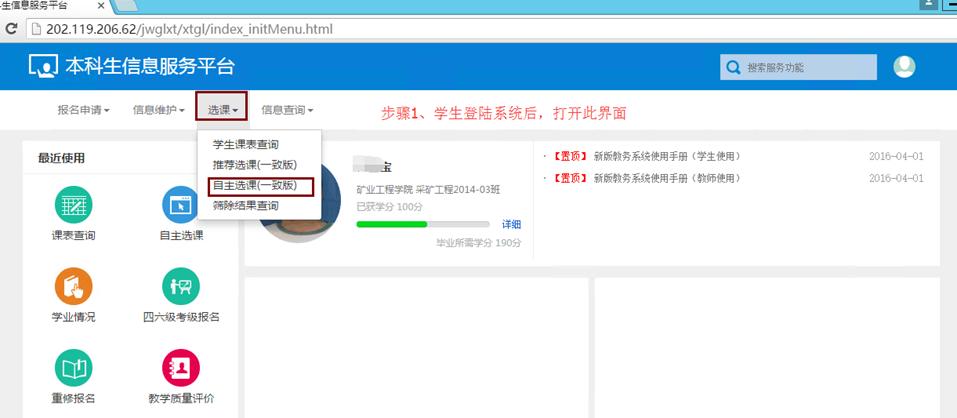957x418 pixels.
Task: Select 学生课表查询 from the menu
Action: [x=246, y=144]
